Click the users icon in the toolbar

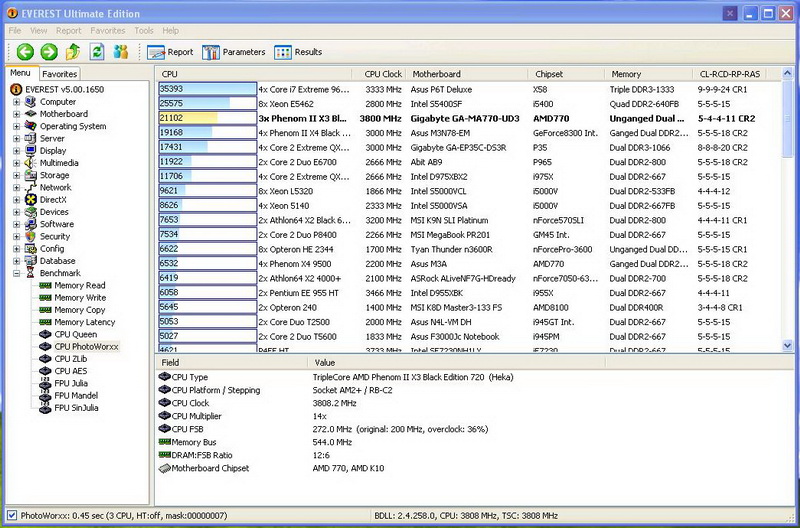coord(121,52)
